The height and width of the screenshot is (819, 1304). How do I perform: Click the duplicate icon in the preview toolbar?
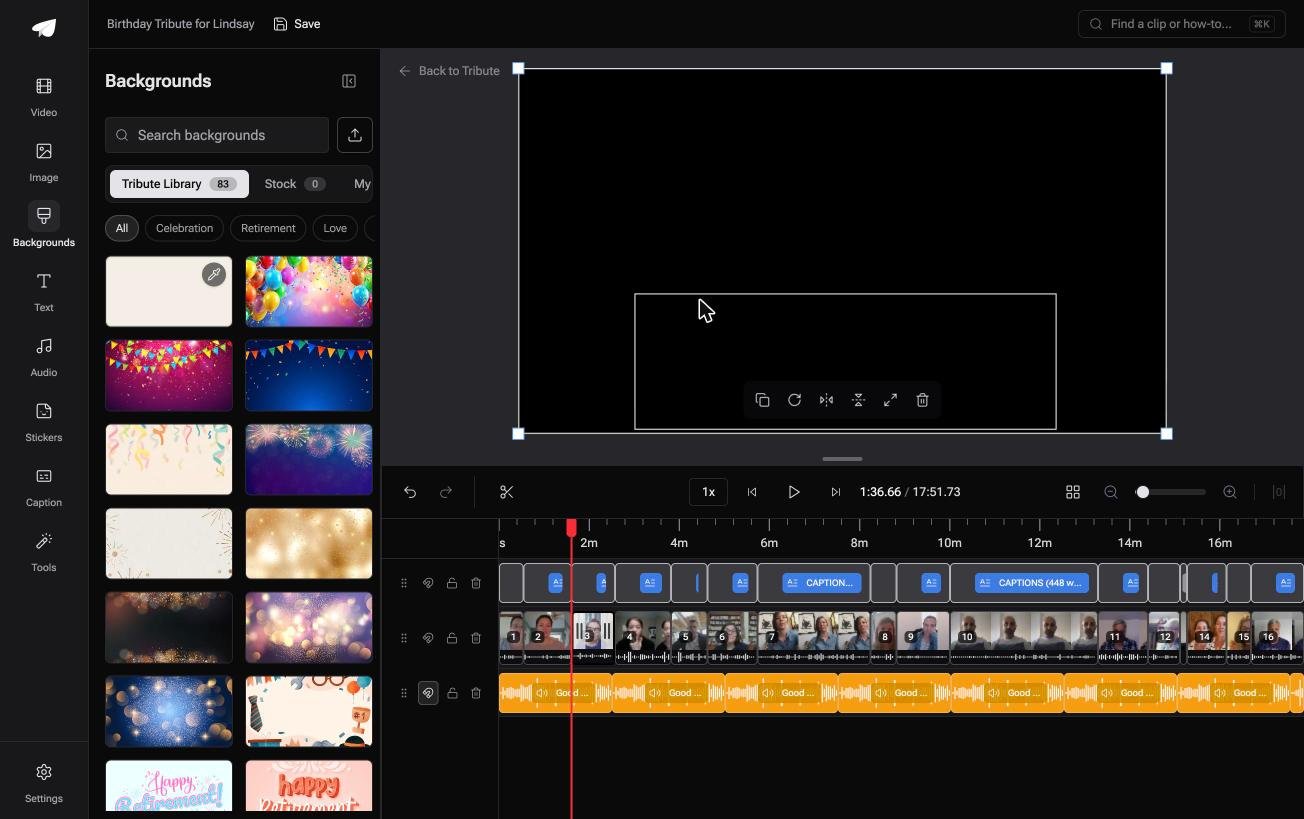click(x=762, y=400)
